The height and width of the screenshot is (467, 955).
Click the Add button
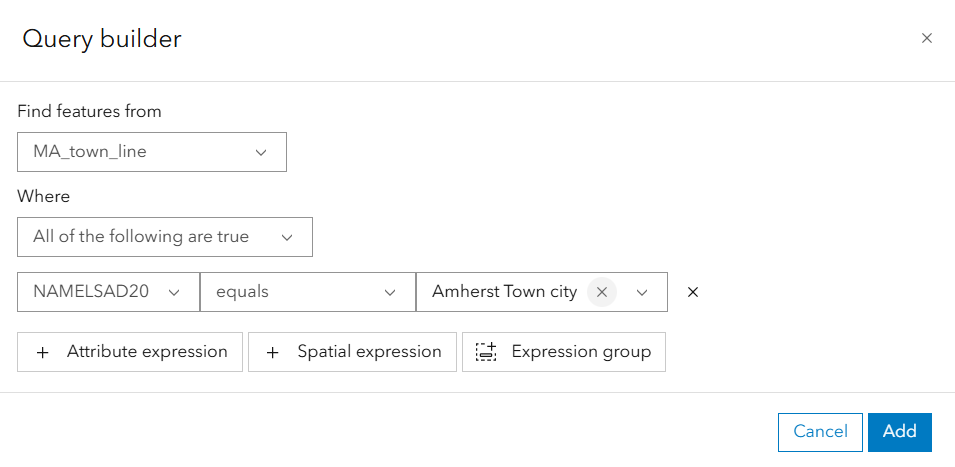900,432
